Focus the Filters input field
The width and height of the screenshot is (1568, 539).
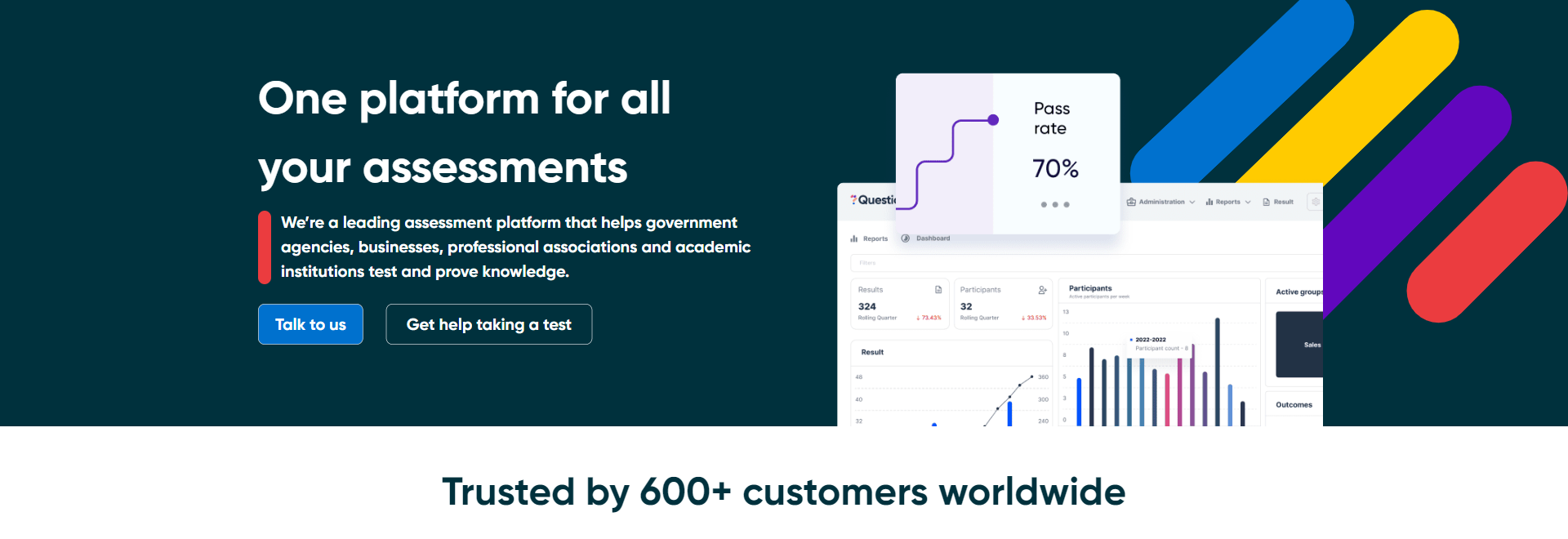pyautogui.click(x=1086, y=263)
